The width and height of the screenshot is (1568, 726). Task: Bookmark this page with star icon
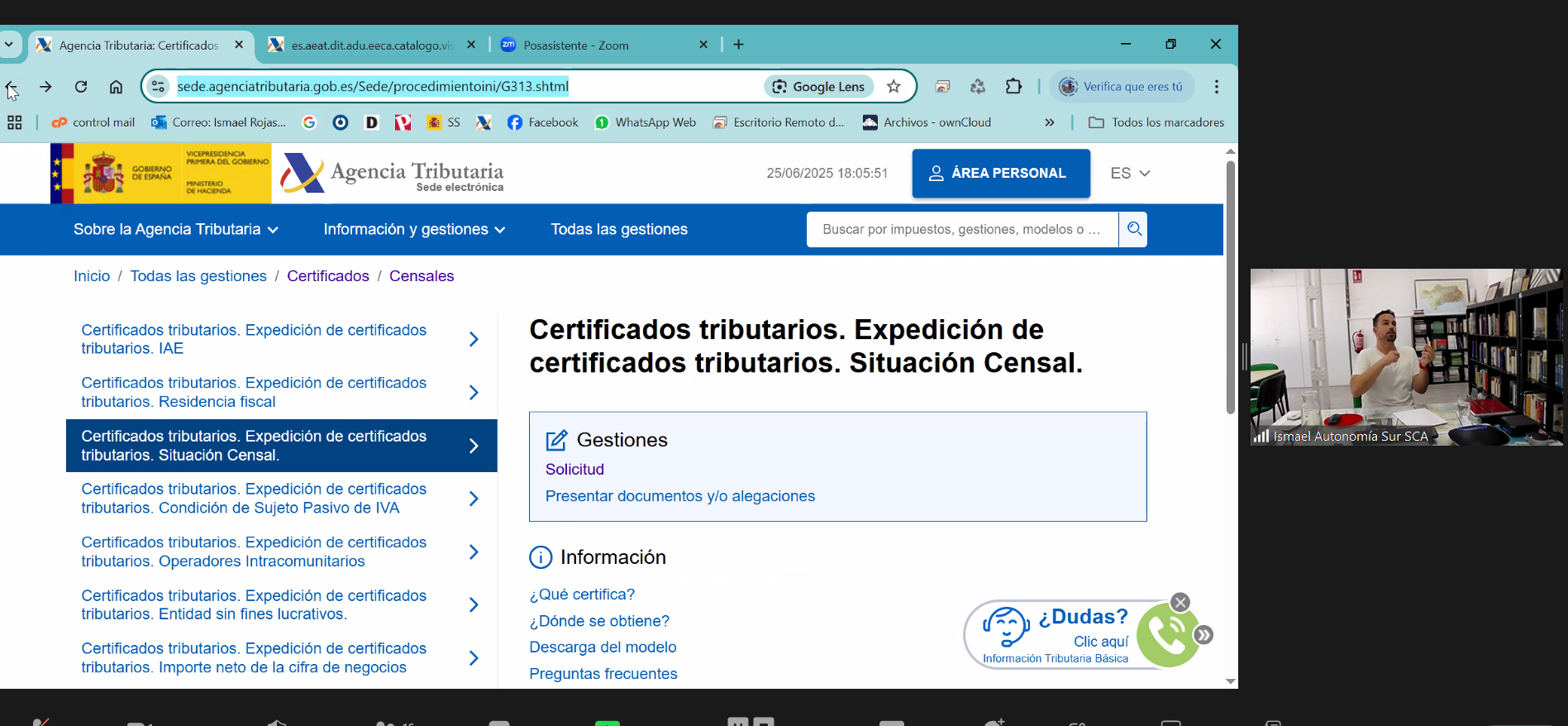point(894,86)
